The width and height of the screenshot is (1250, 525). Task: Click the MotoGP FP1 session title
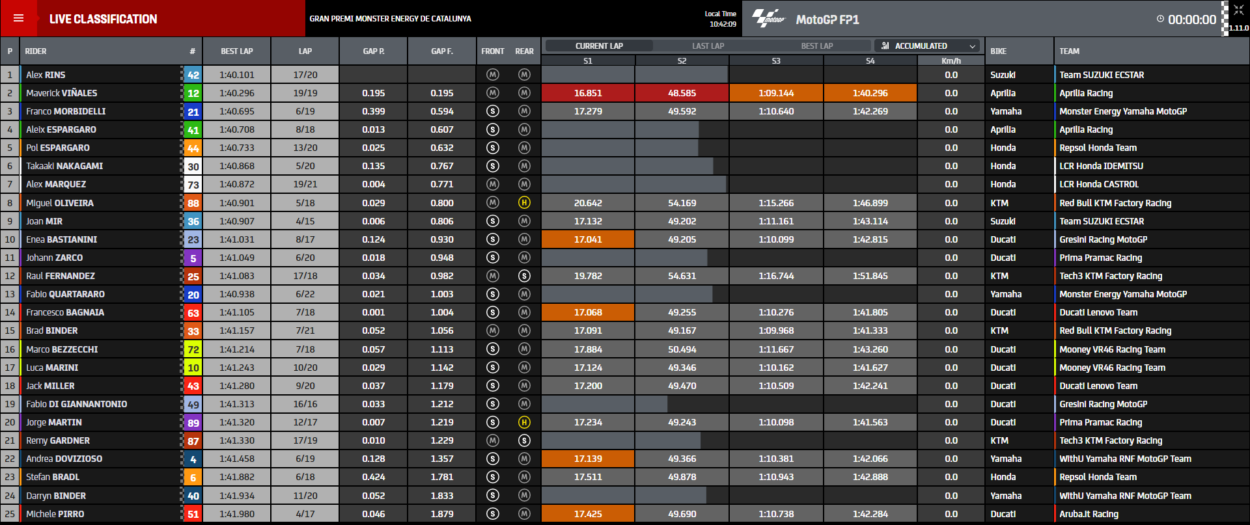click(x=826, y=19)
